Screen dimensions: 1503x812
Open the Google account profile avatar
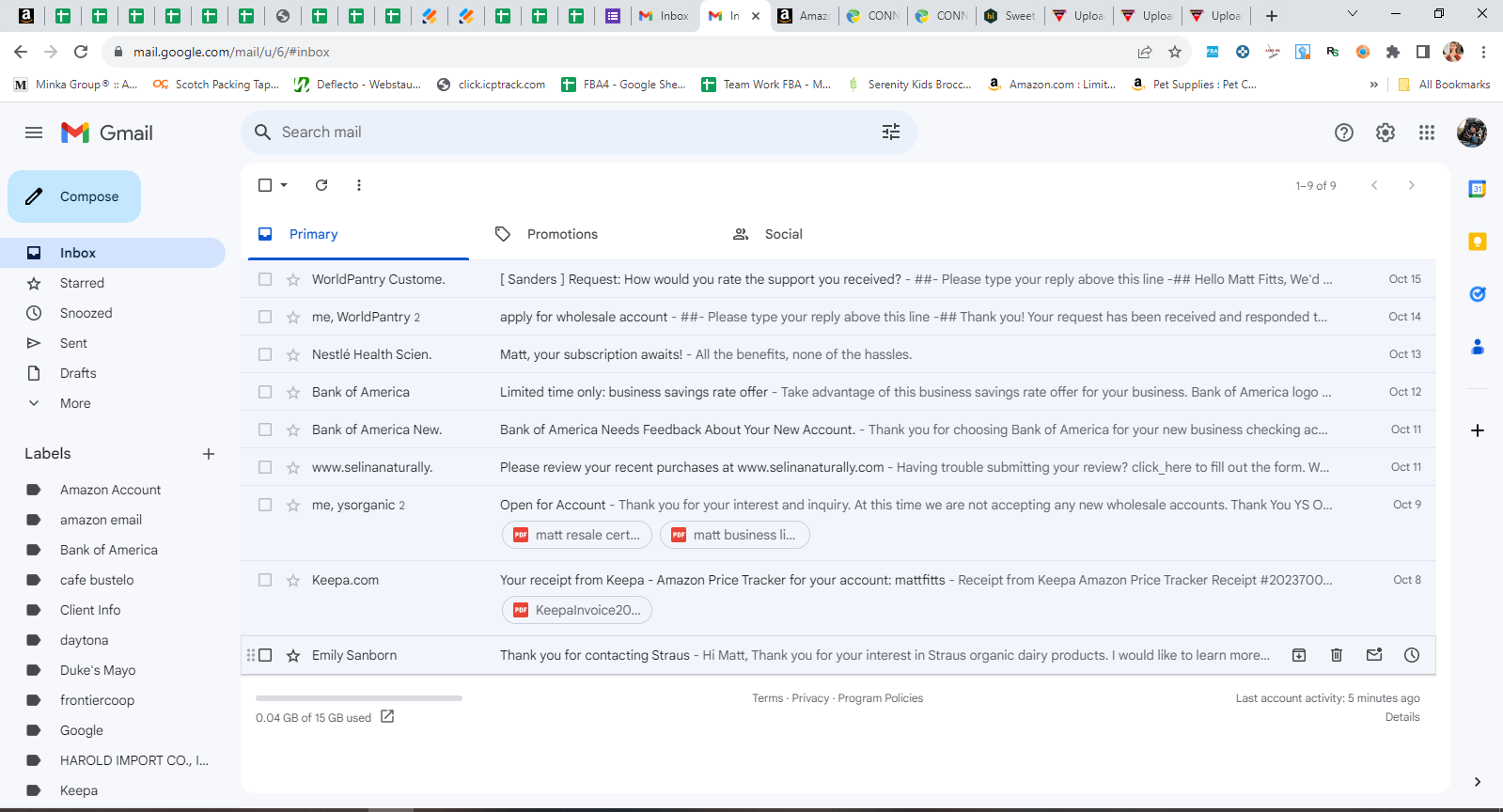(1472, 133)
